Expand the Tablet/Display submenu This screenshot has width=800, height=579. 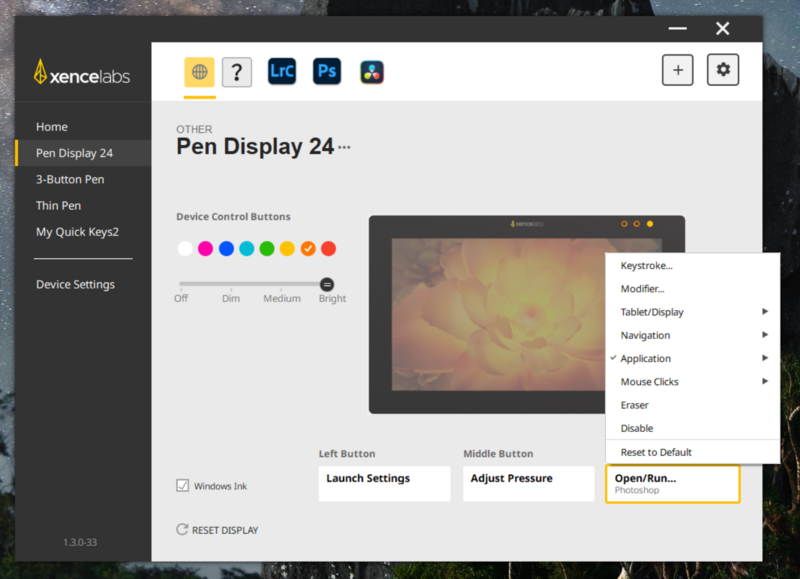coord(692,312)
